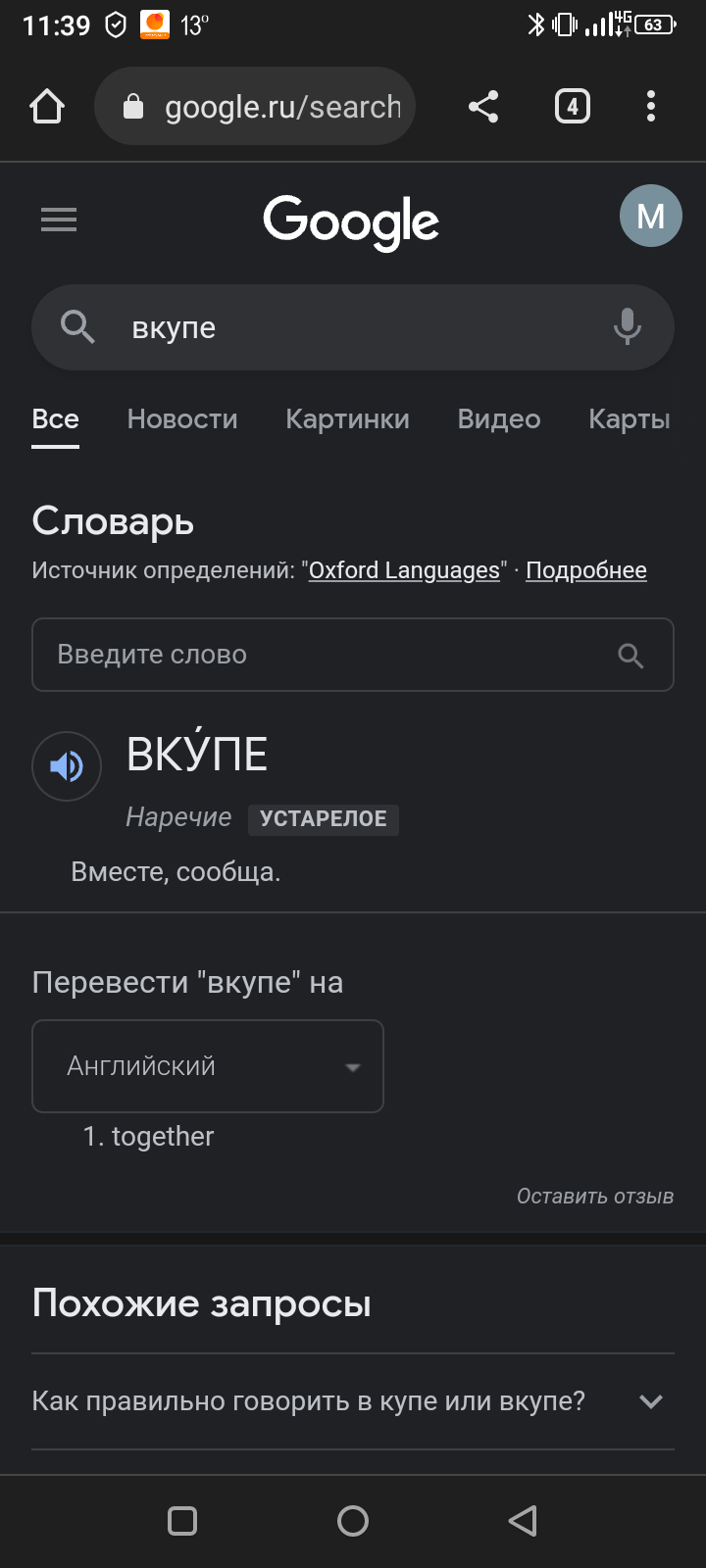706x1568 pixels.
Task: Follow the Подробнее link
Action: click(586, 570)
